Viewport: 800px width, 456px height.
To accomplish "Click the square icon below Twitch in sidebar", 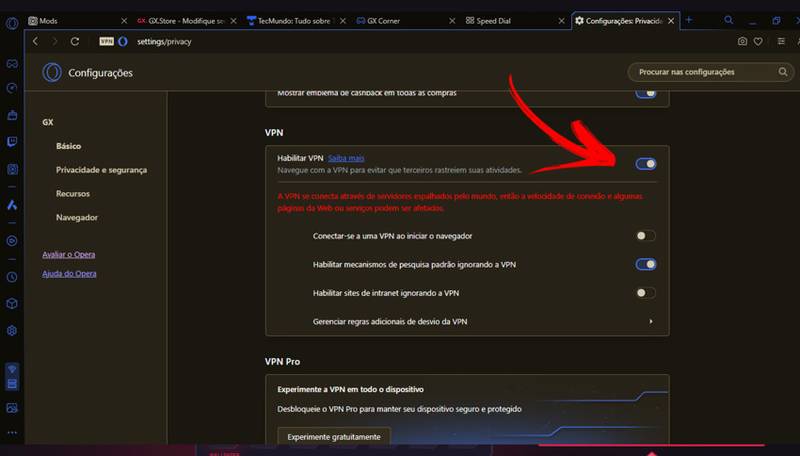I will click(x=12, y=169).
